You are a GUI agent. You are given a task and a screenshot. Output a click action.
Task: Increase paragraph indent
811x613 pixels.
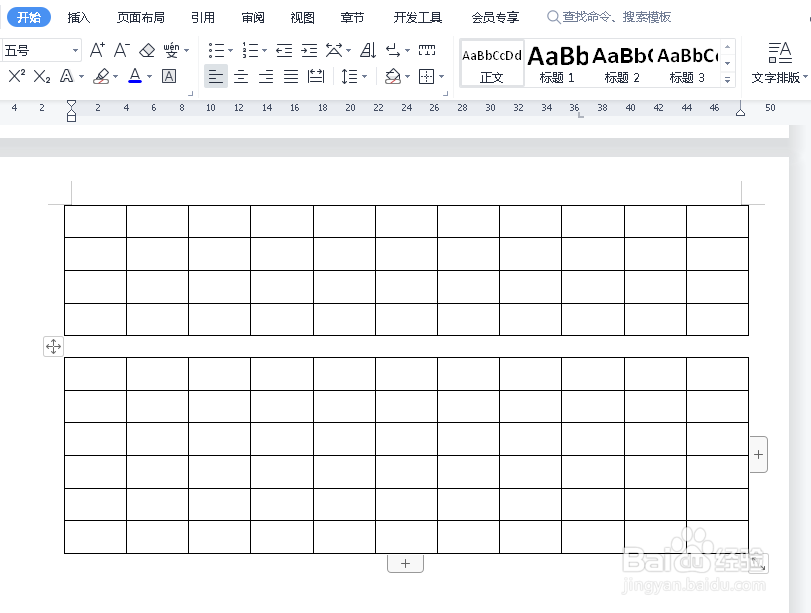[x=309, y=50]
